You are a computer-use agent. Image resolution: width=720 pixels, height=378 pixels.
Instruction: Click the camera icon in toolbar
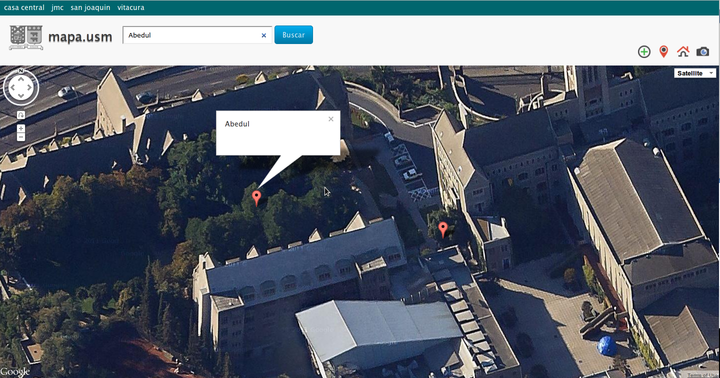click(x=703, y=51)
